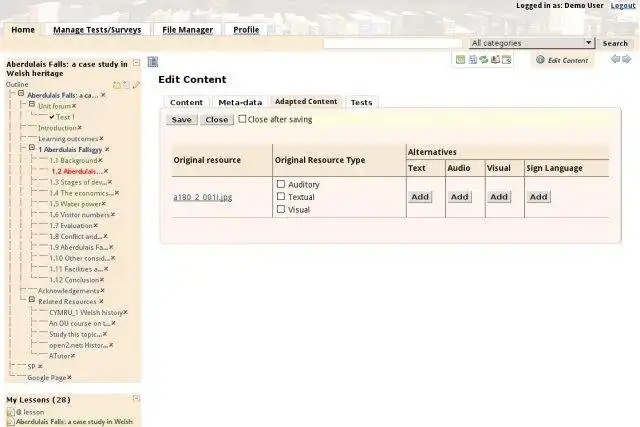Click x icon next to Unit forum

(74, 106)
